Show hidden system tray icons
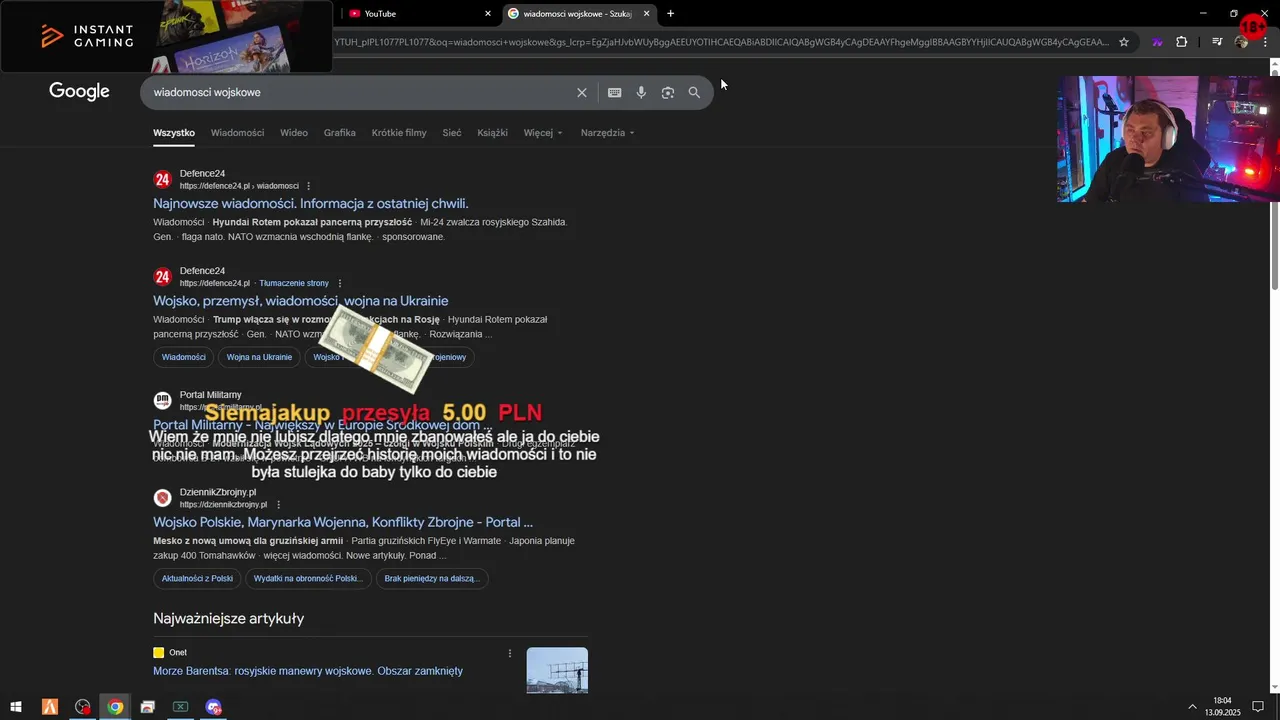 click(1192, 707)
